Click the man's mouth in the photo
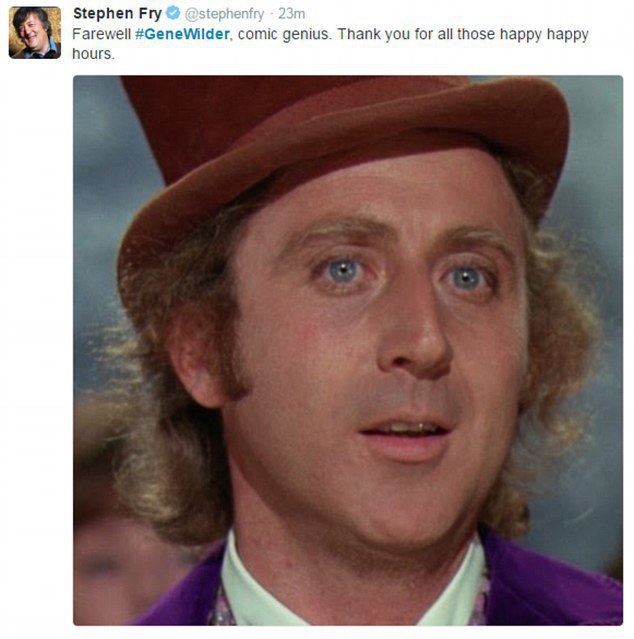 403,440
